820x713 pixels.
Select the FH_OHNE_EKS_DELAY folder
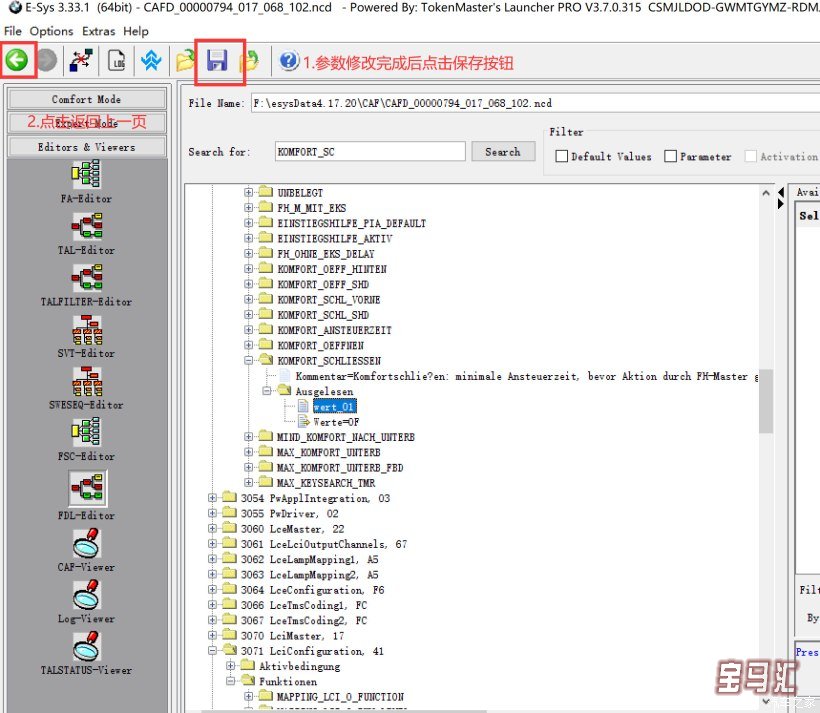click(326, 254)
